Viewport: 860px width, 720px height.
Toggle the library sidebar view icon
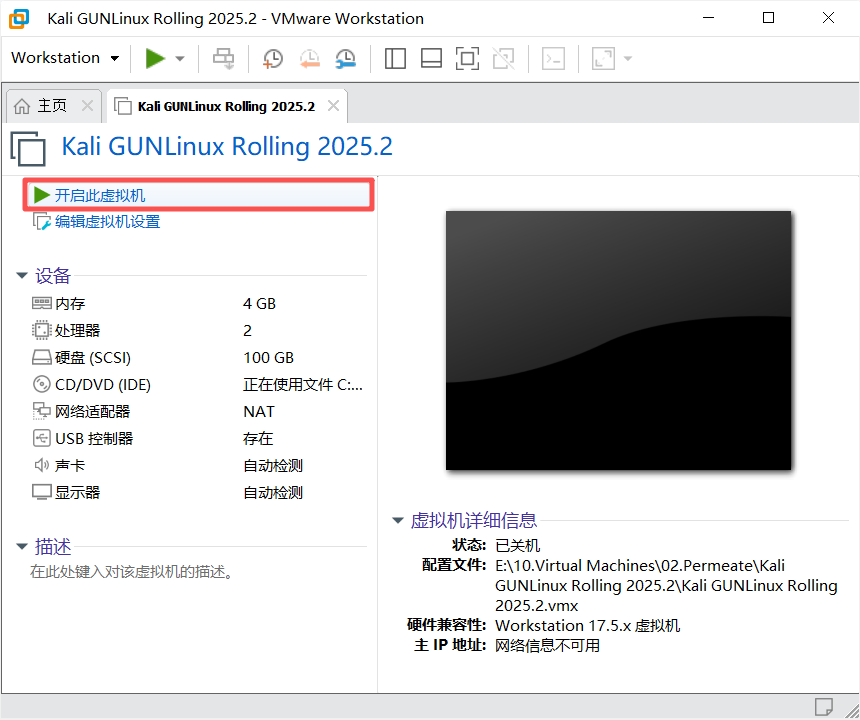[x=395, y=58]
